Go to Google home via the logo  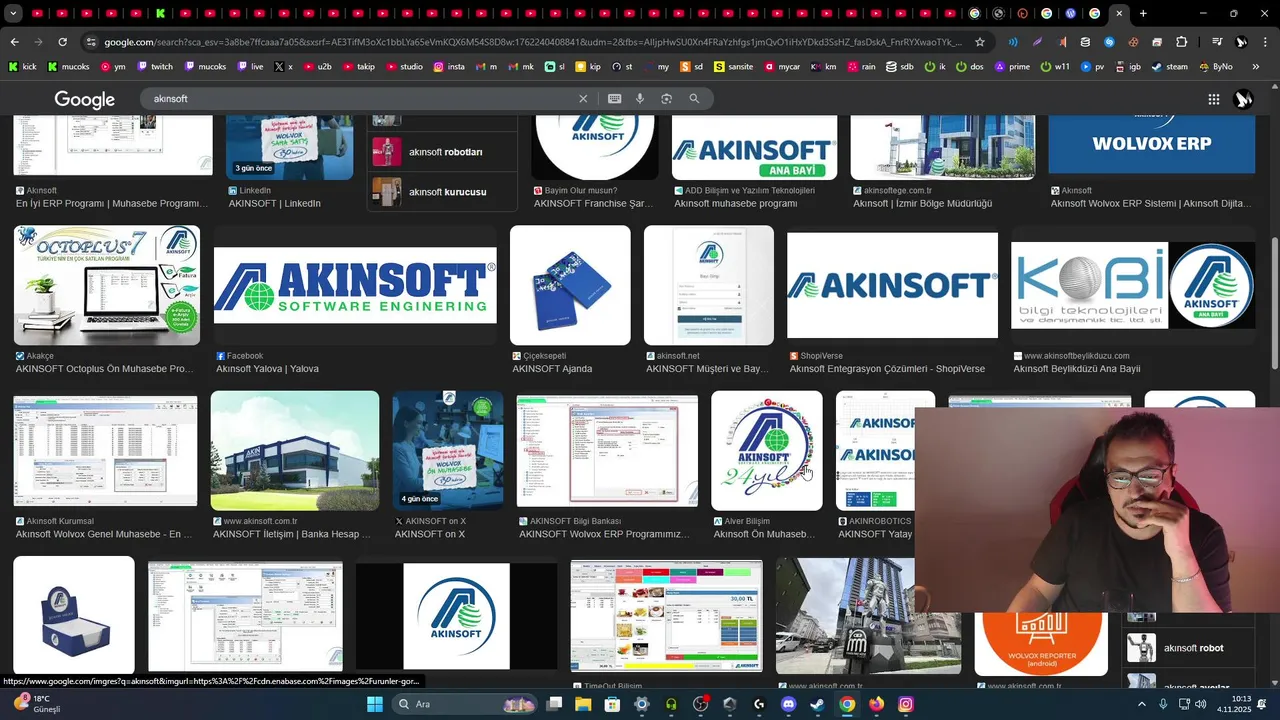tap(85, 100)
